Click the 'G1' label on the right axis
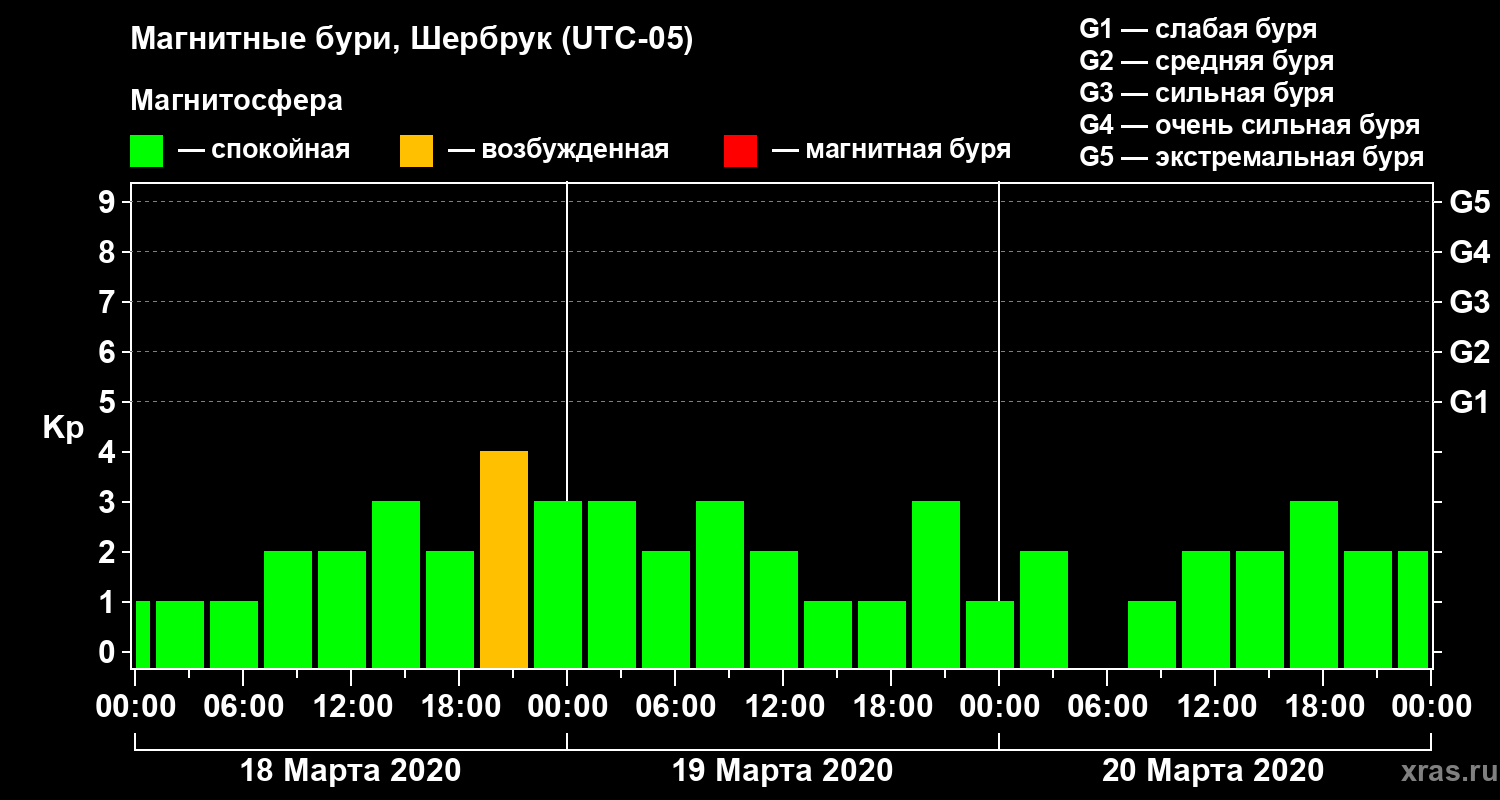 [1470, 402]
